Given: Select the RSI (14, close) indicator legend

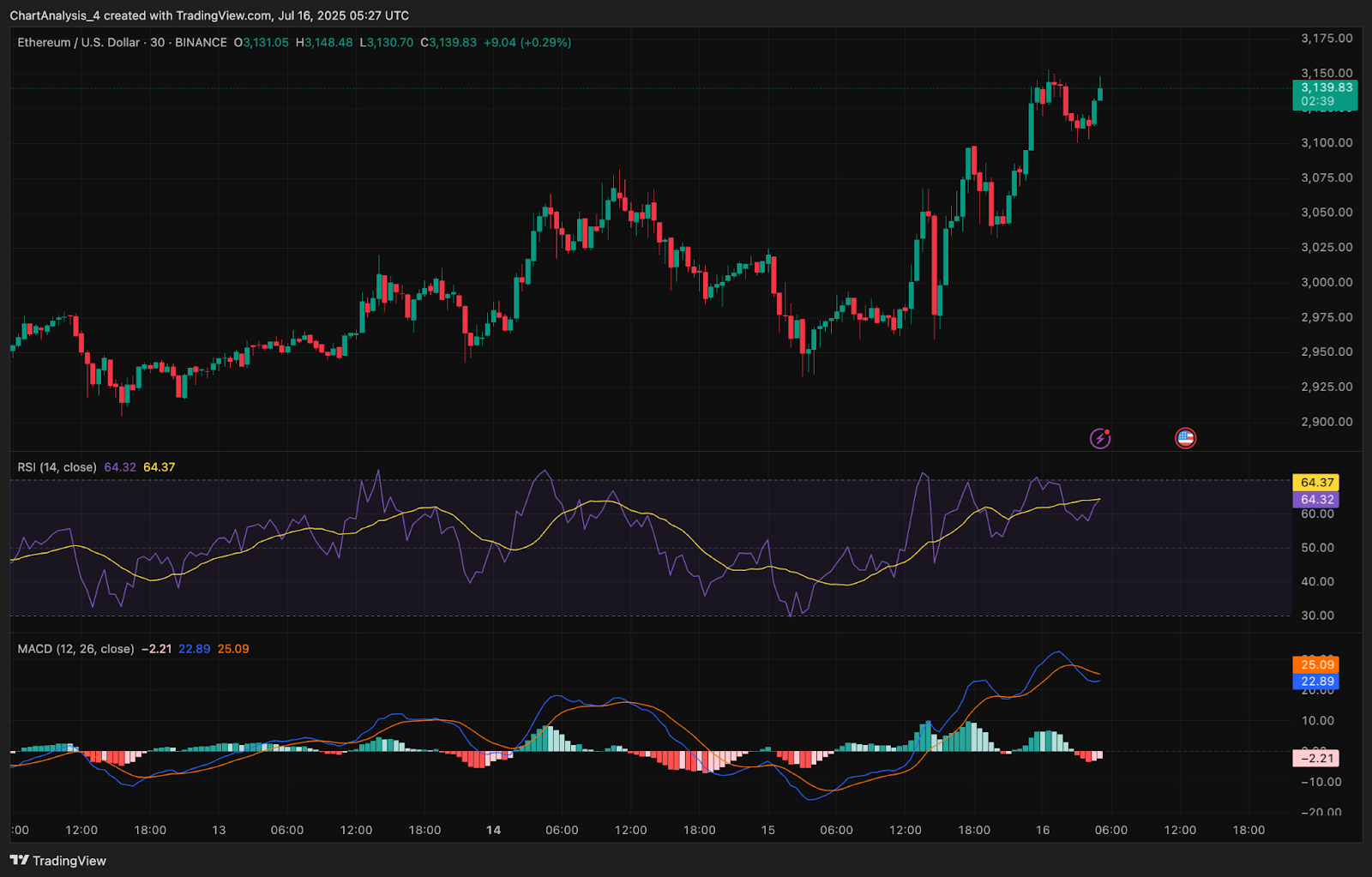Looking at the screenshot, I should [x=57, y=467].
